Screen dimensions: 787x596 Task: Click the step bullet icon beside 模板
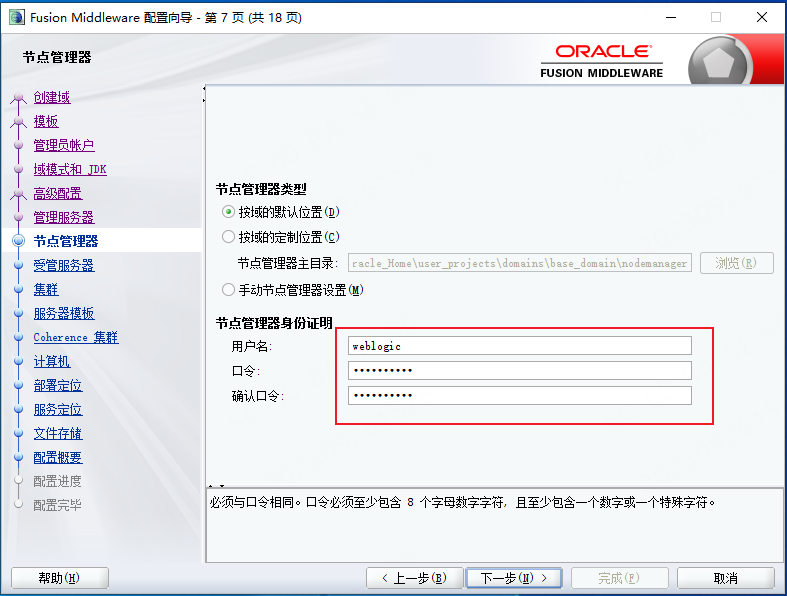tap(19, 121)
